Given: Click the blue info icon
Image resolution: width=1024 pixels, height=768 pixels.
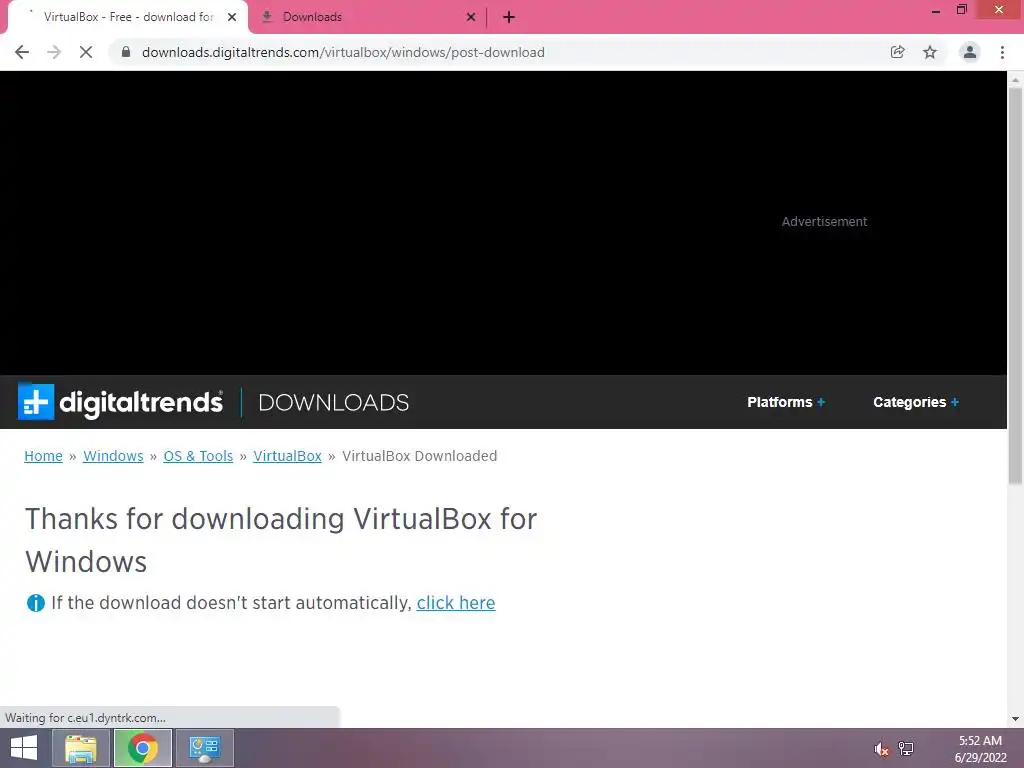Looking at the screenshot, I should tap(35, 603).
